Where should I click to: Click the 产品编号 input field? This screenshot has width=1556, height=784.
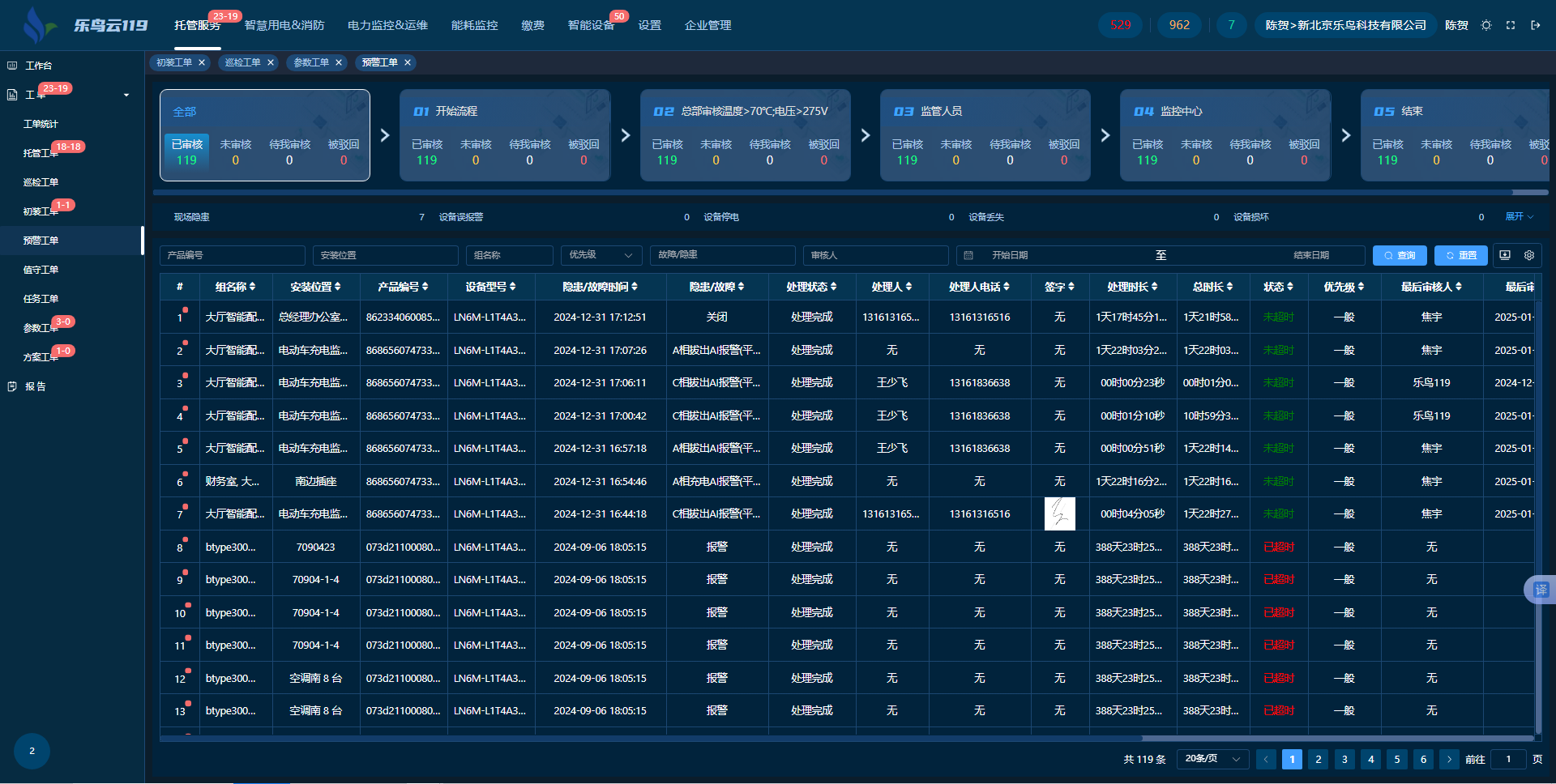[x=232, y=255]
